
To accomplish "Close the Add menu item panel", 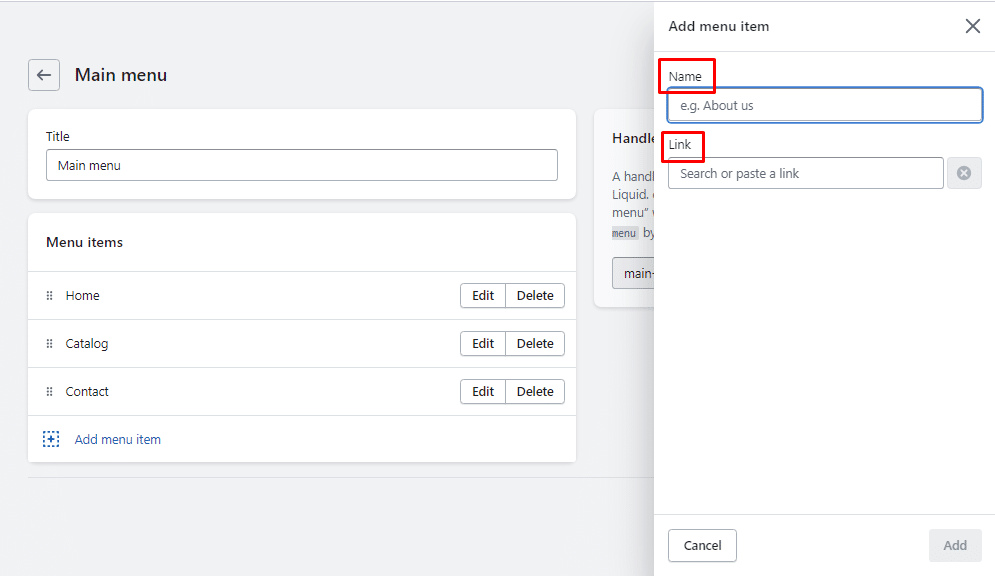I will 972,26.
